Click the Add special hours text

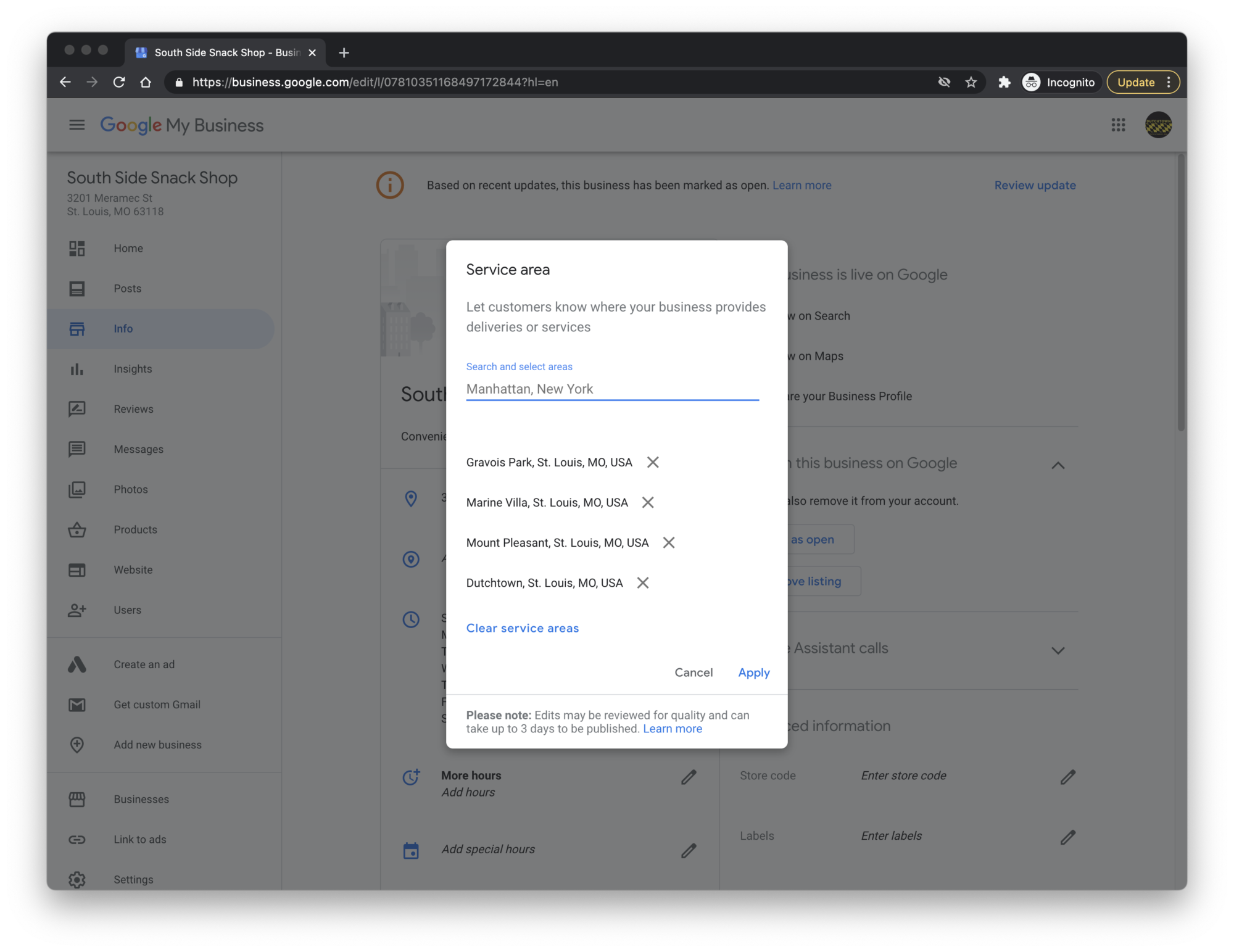click(488, 849)
